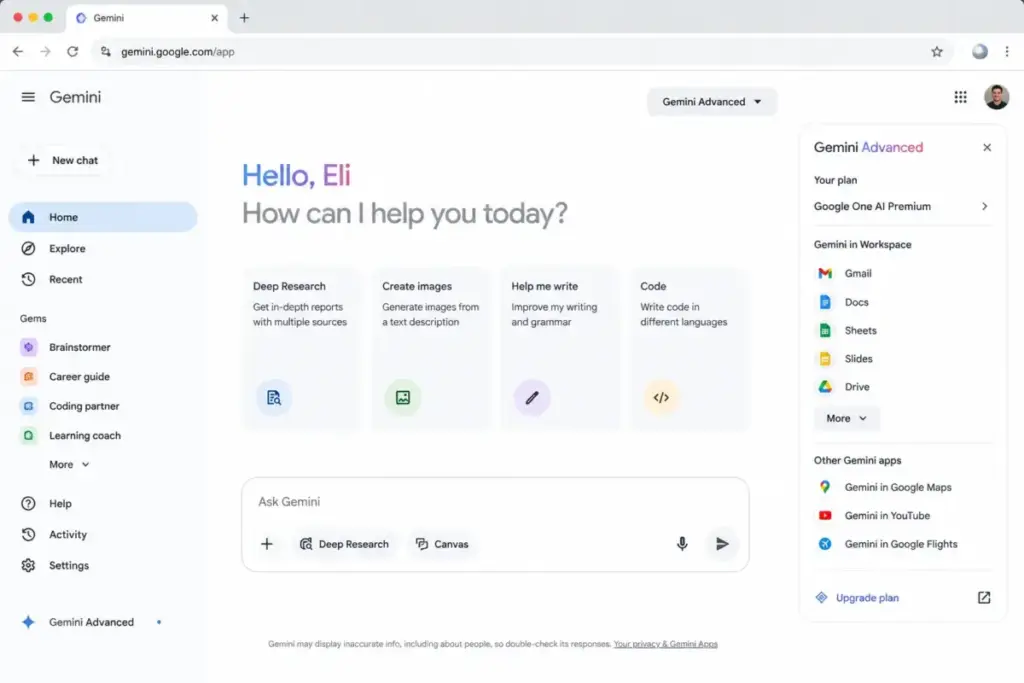The width and height of the screenshot is (1024, 683).
Task: Bookmark this page with star
Action: 936,52
